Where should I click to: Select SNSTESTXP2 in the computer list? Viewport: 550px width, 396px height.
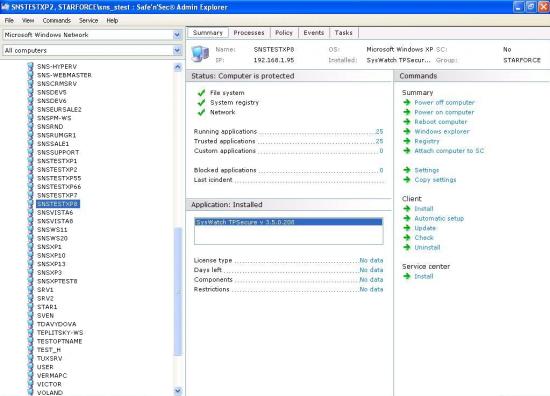57,169
